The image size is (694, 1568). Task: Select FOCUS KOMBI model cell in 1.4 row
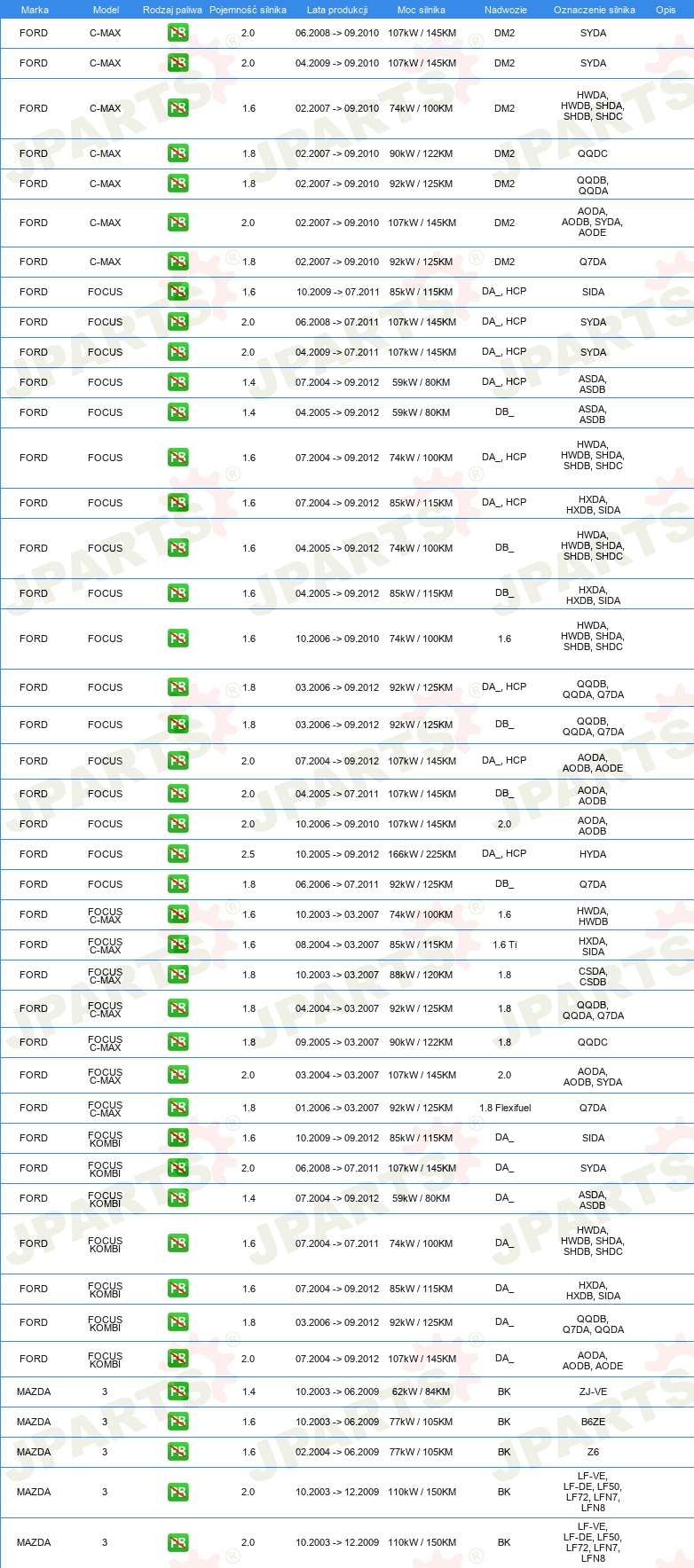coord(105,1199)
